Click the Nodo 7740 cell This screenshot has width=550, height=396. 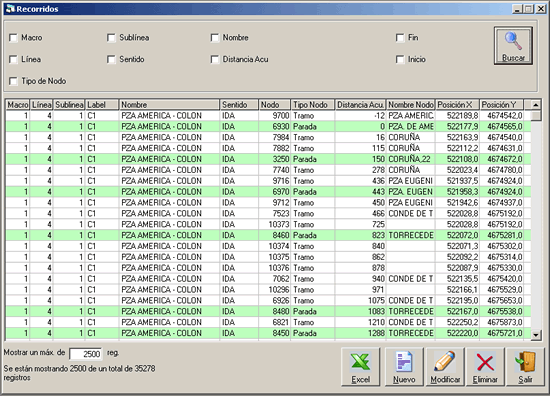coord(275,170)
